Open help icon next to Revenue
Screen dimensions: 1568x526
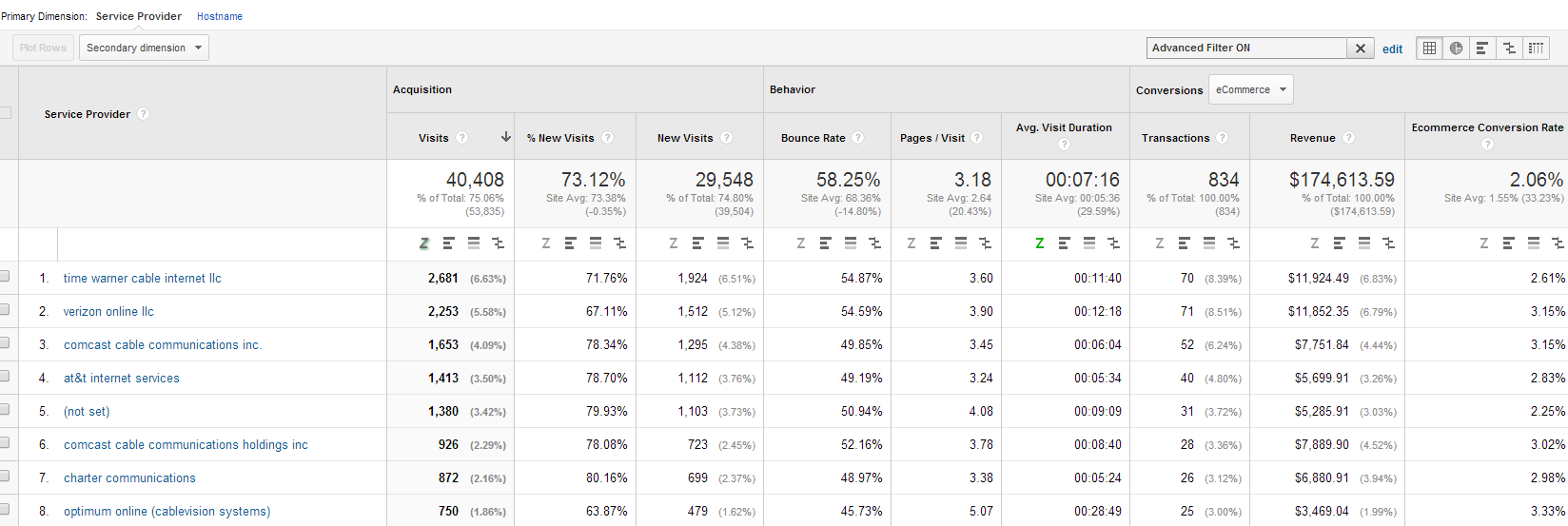click(1348, 138)
